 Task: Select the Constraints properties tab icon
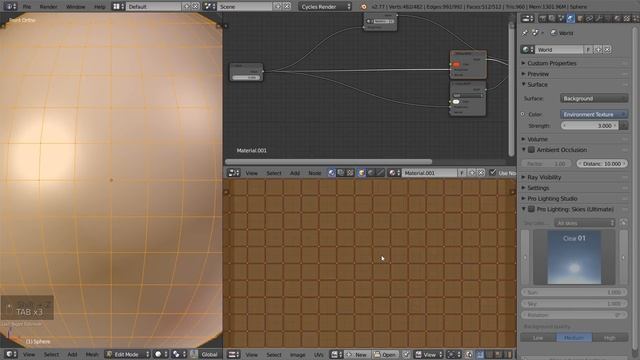click(x=589, y=18)
